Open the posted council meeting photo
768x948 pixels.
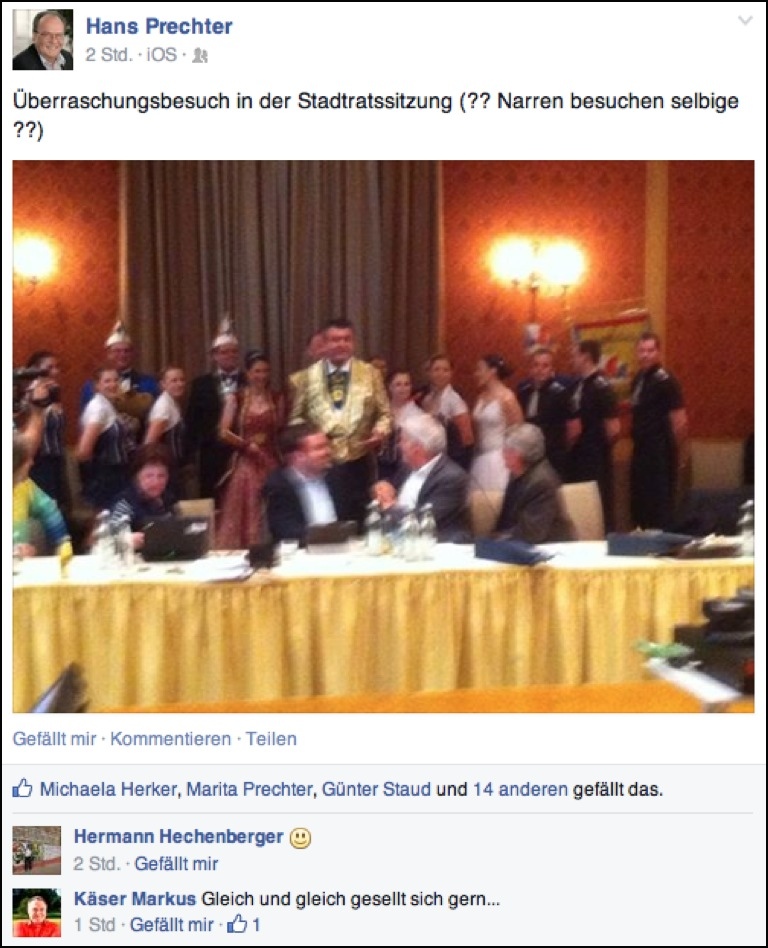coord(383,436)
